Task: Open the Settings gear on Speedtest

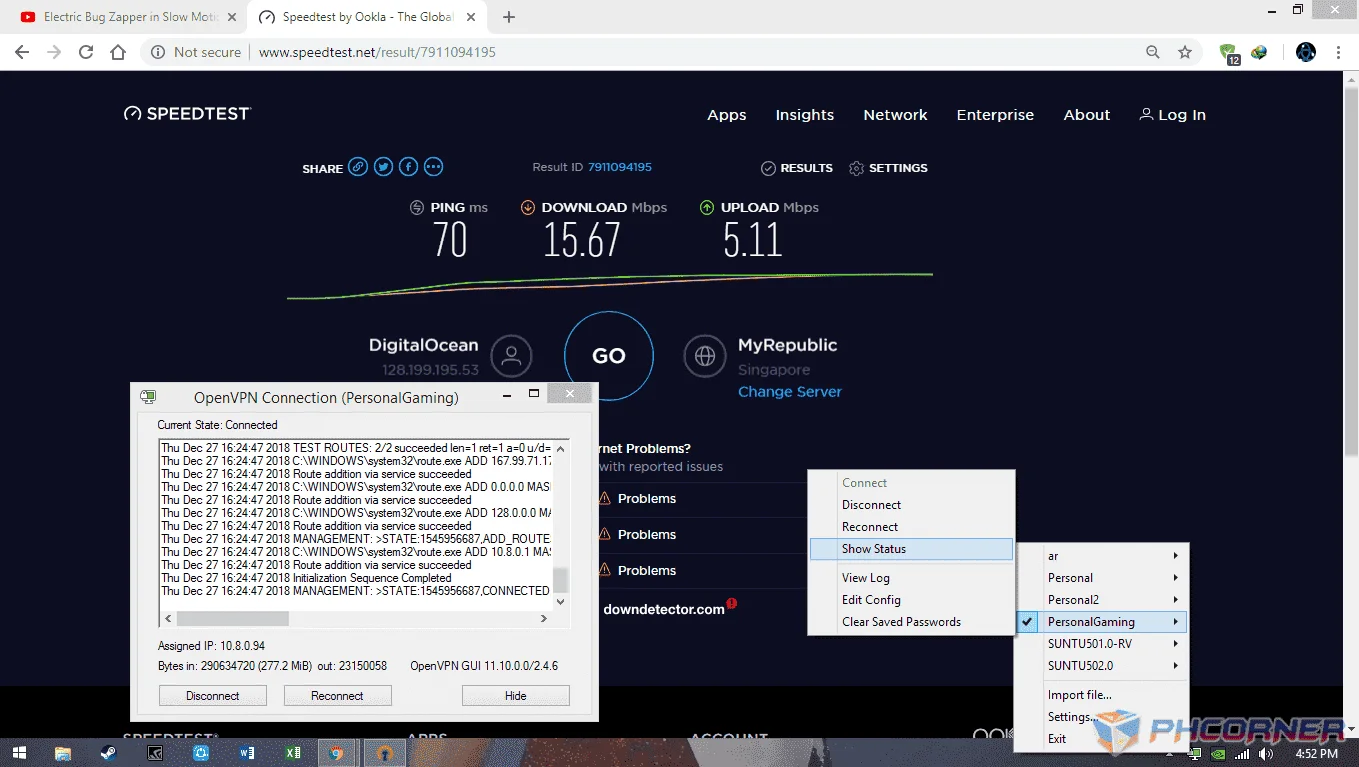Action: (888, 168)
